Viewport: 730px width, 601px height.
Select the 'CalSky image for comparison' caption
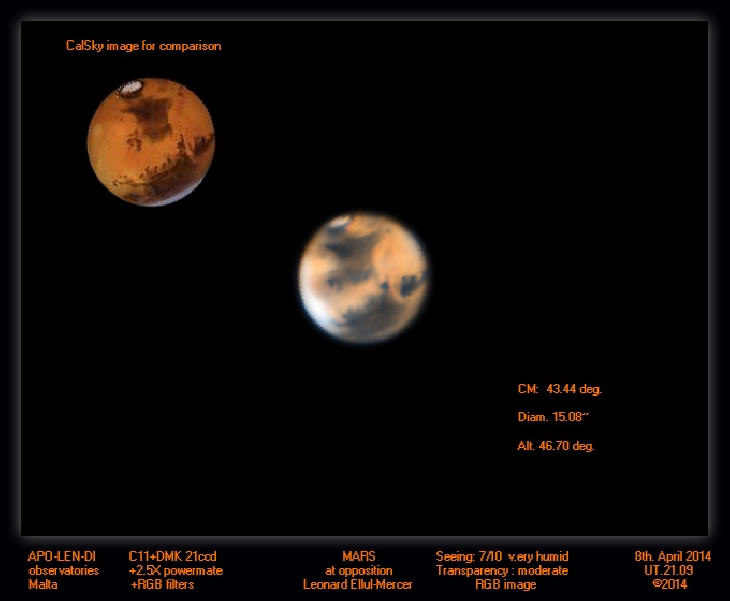(x=143, y=46)
